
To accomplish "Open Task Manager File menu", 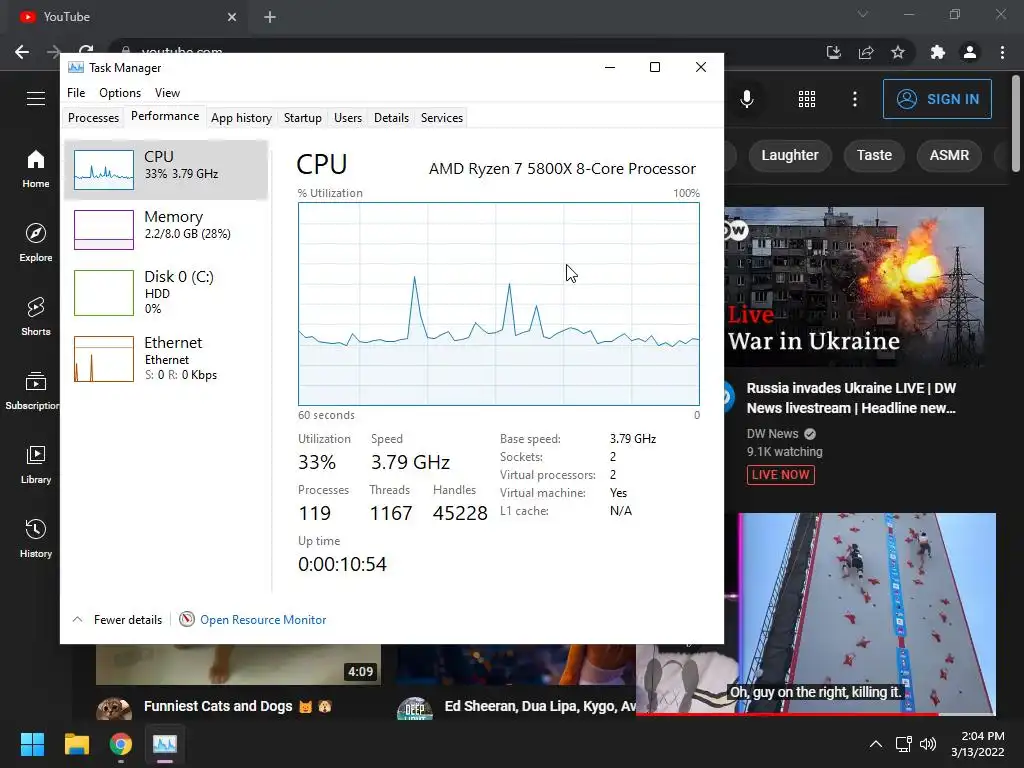I will (x=76, y=93).
